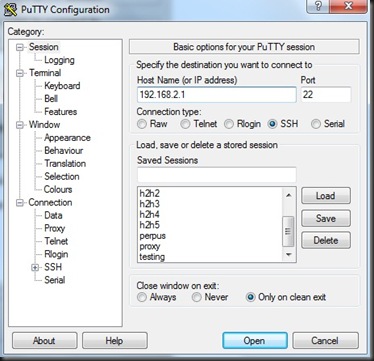374x361 pixels.
Task: Open the Bell settings category
Action: [x=51, y=99]
